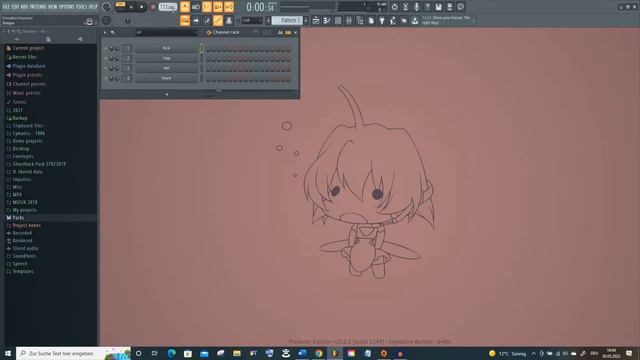The image size is (640, 360).
Task: Open the snap selector dropdown
Action: [252, 20]
